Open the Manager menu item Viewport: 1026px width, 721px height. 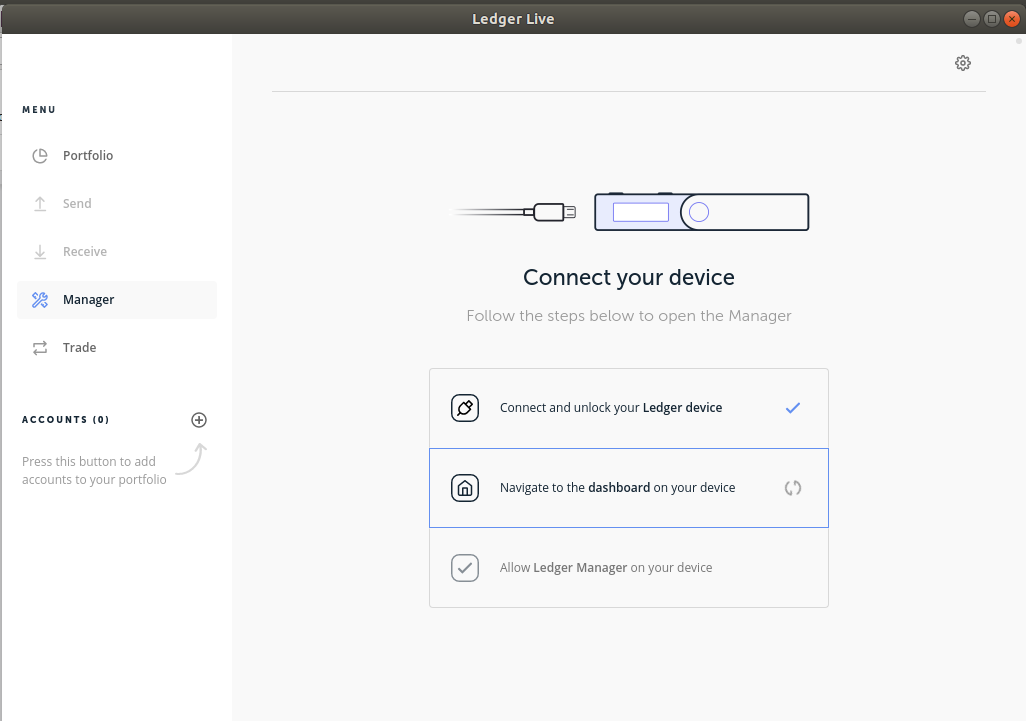point(116,300)
